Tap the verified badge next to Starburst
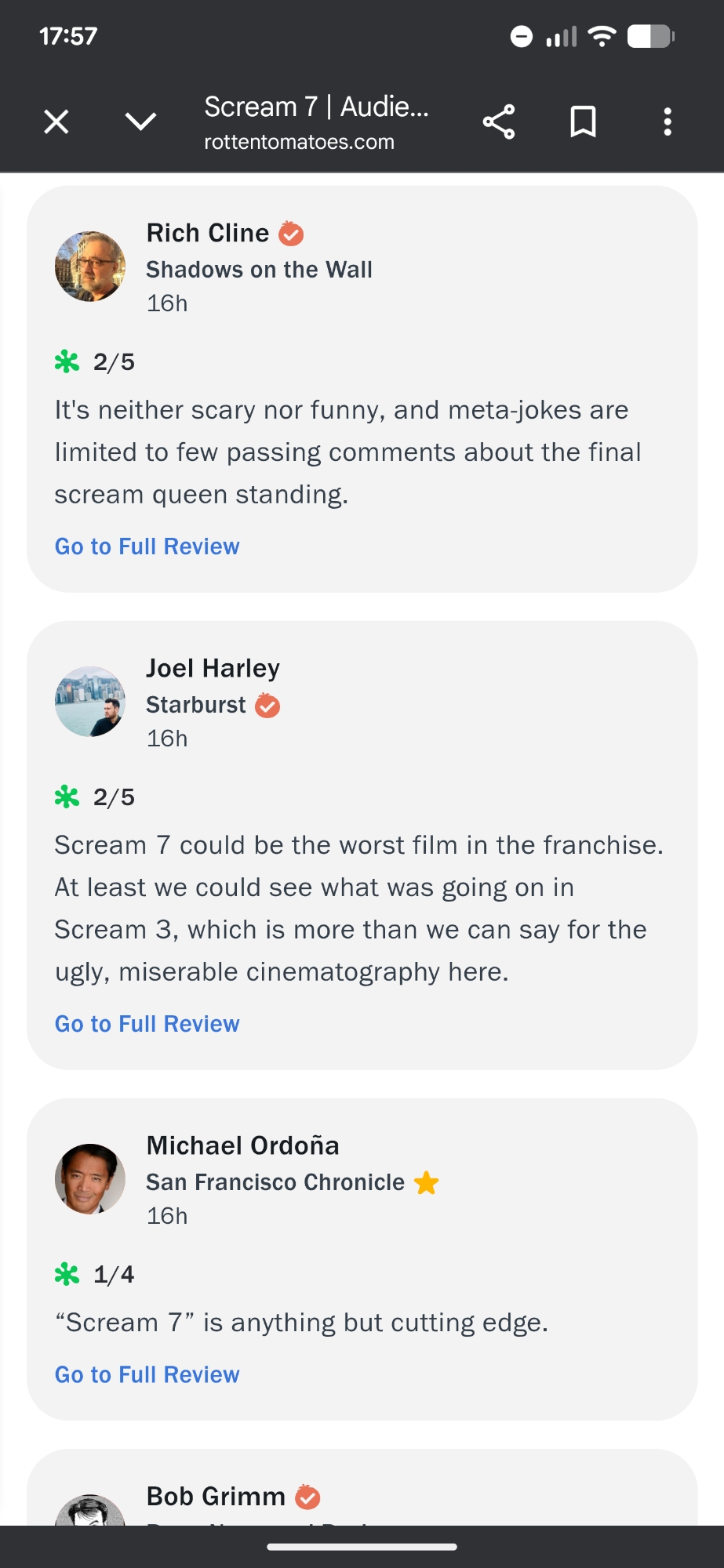This screenshot has width=724, height=1568. pos(267,706)
